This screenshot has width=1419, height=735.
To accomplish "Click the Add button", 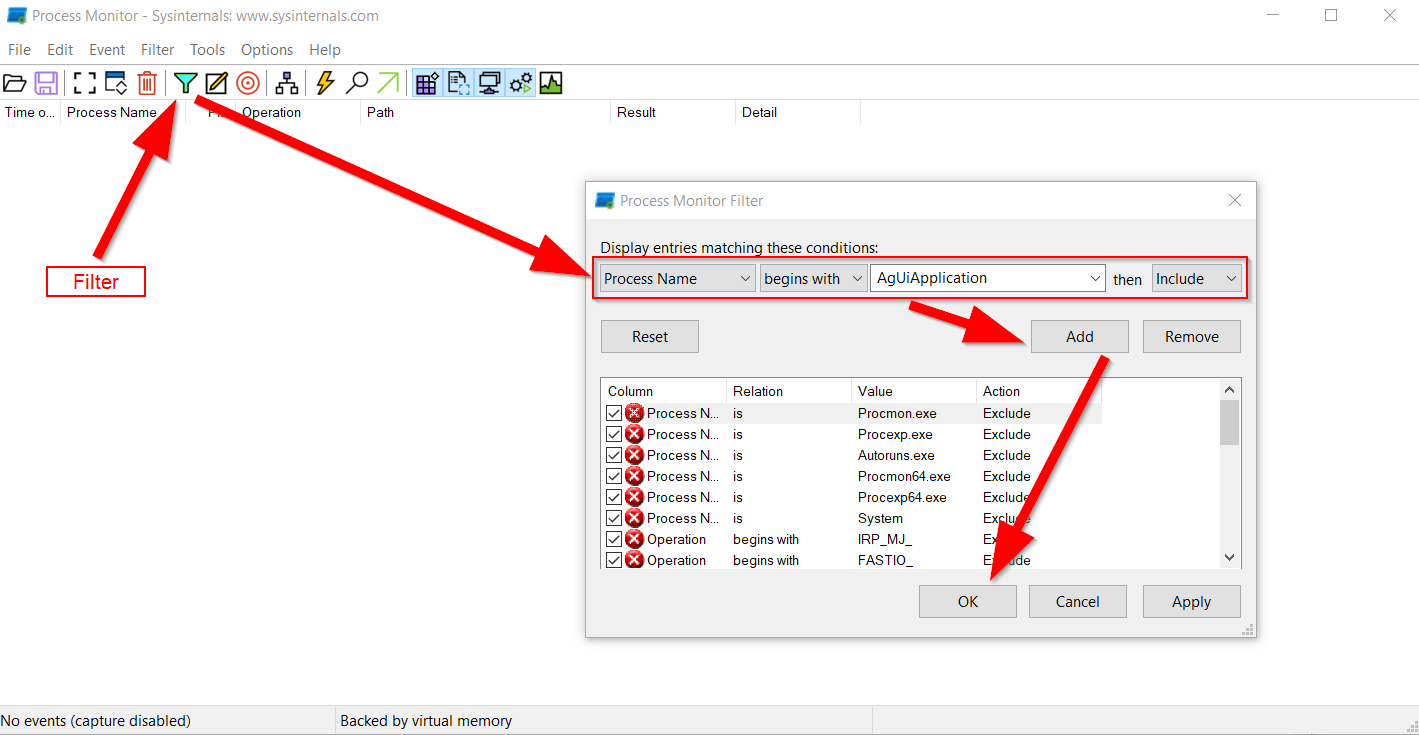I will pos(1080,337).
